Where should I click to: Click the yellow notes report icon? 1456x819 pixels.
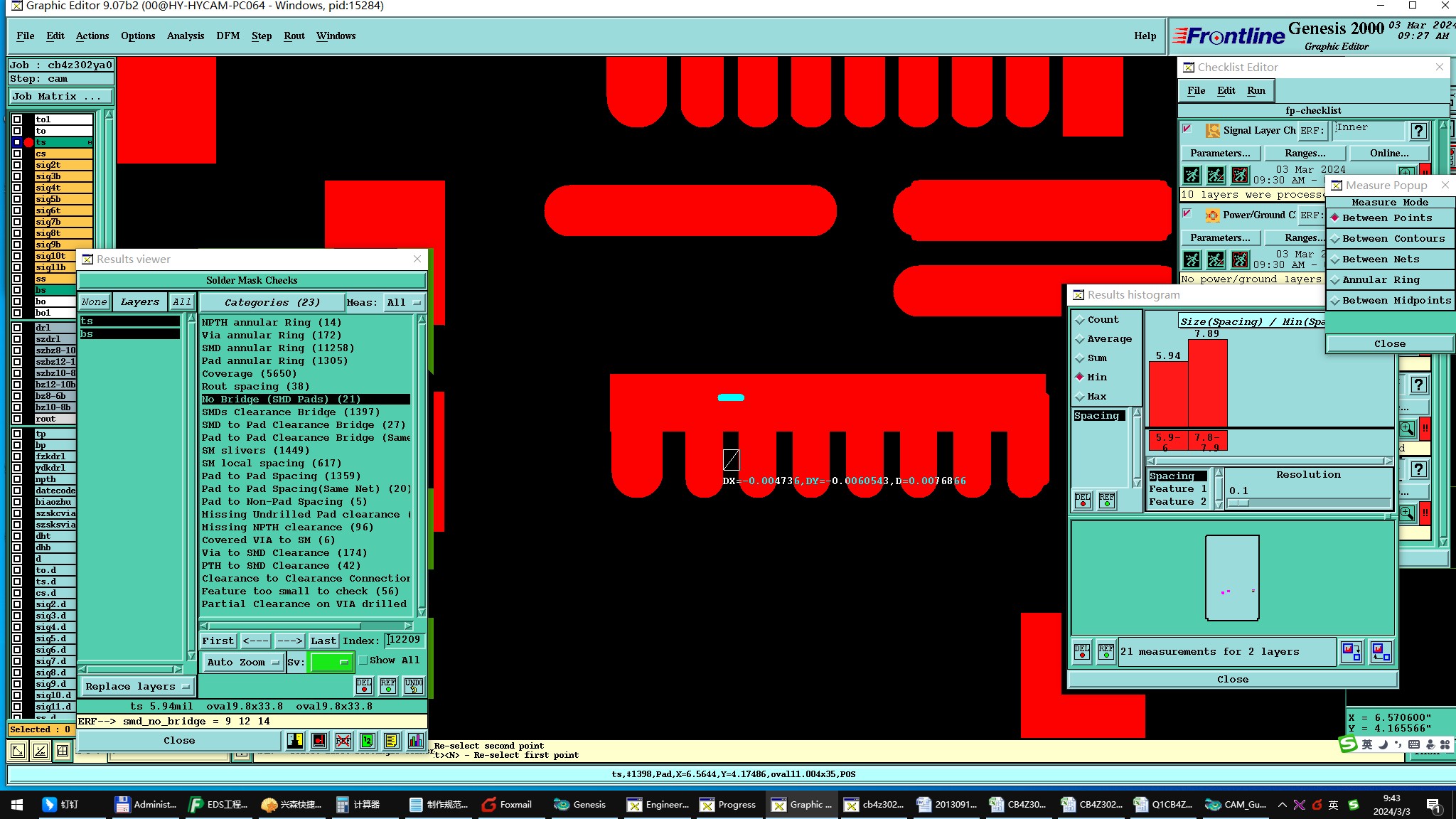pos(391,741)
